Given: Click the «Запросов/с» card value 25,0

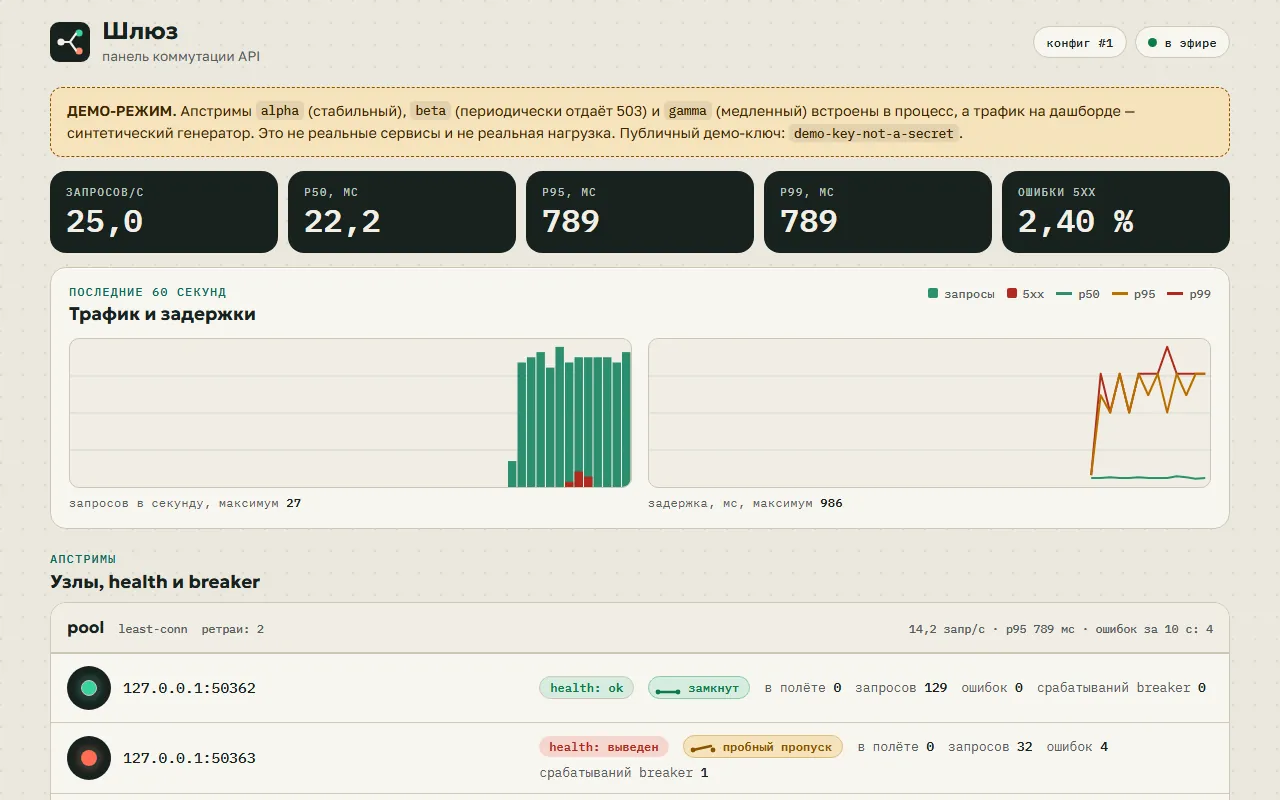Looking at the screenshot, I should point(105,221).
